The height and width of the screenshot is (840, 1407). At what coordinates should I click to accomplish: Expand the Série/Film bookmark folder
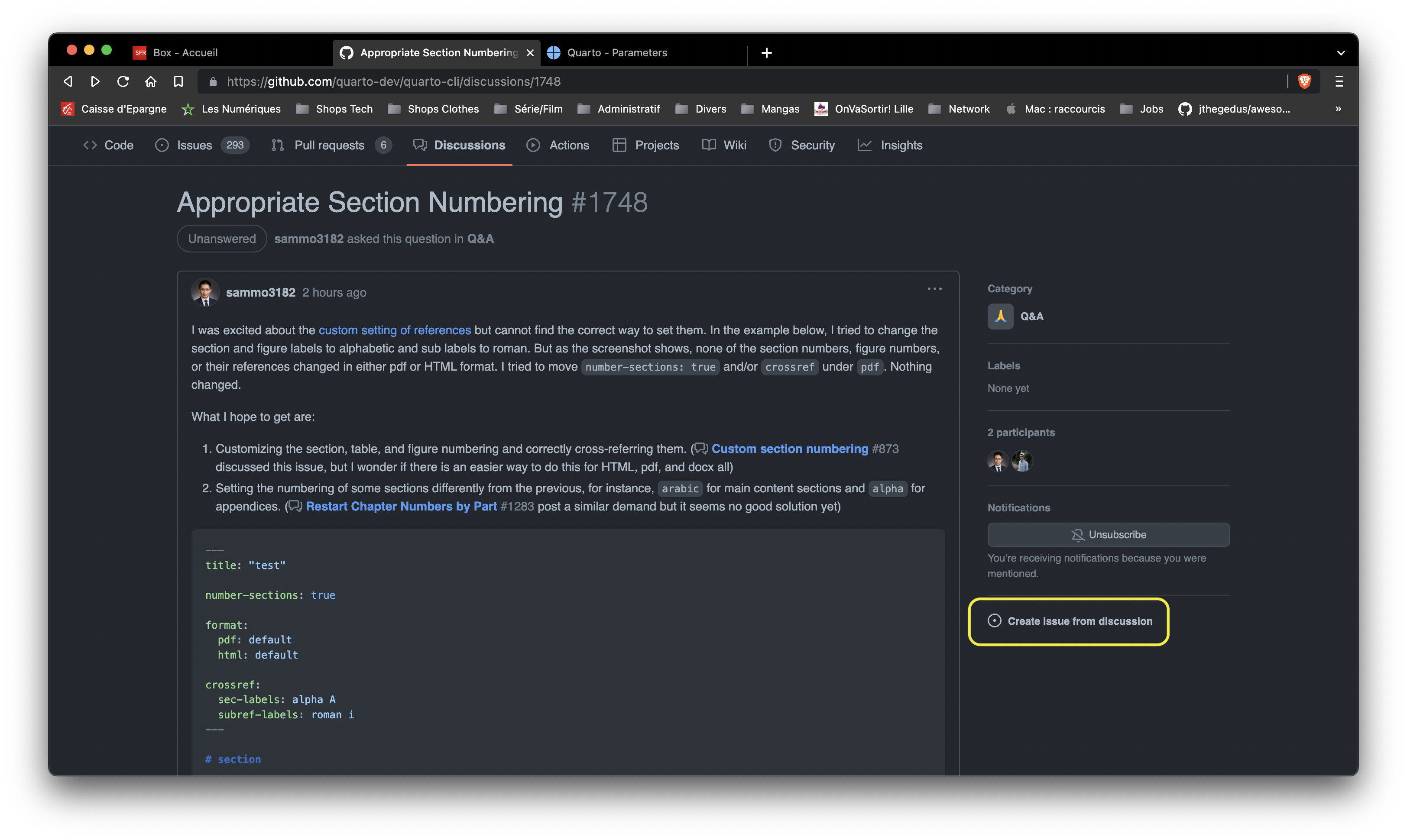(x=528, y=109)
